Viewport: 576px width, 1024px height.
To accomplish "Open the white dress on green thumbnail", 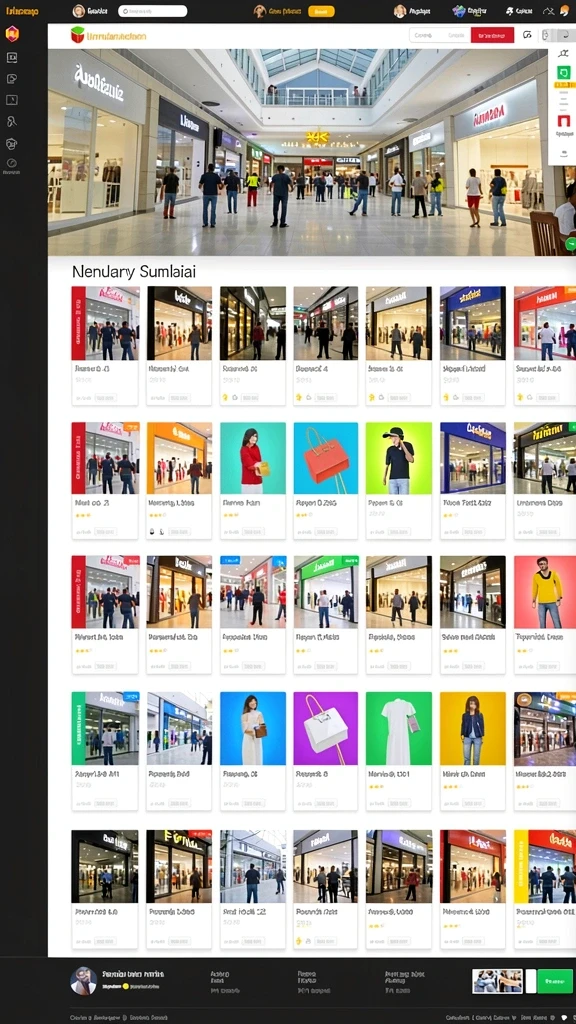I will 398,728.
